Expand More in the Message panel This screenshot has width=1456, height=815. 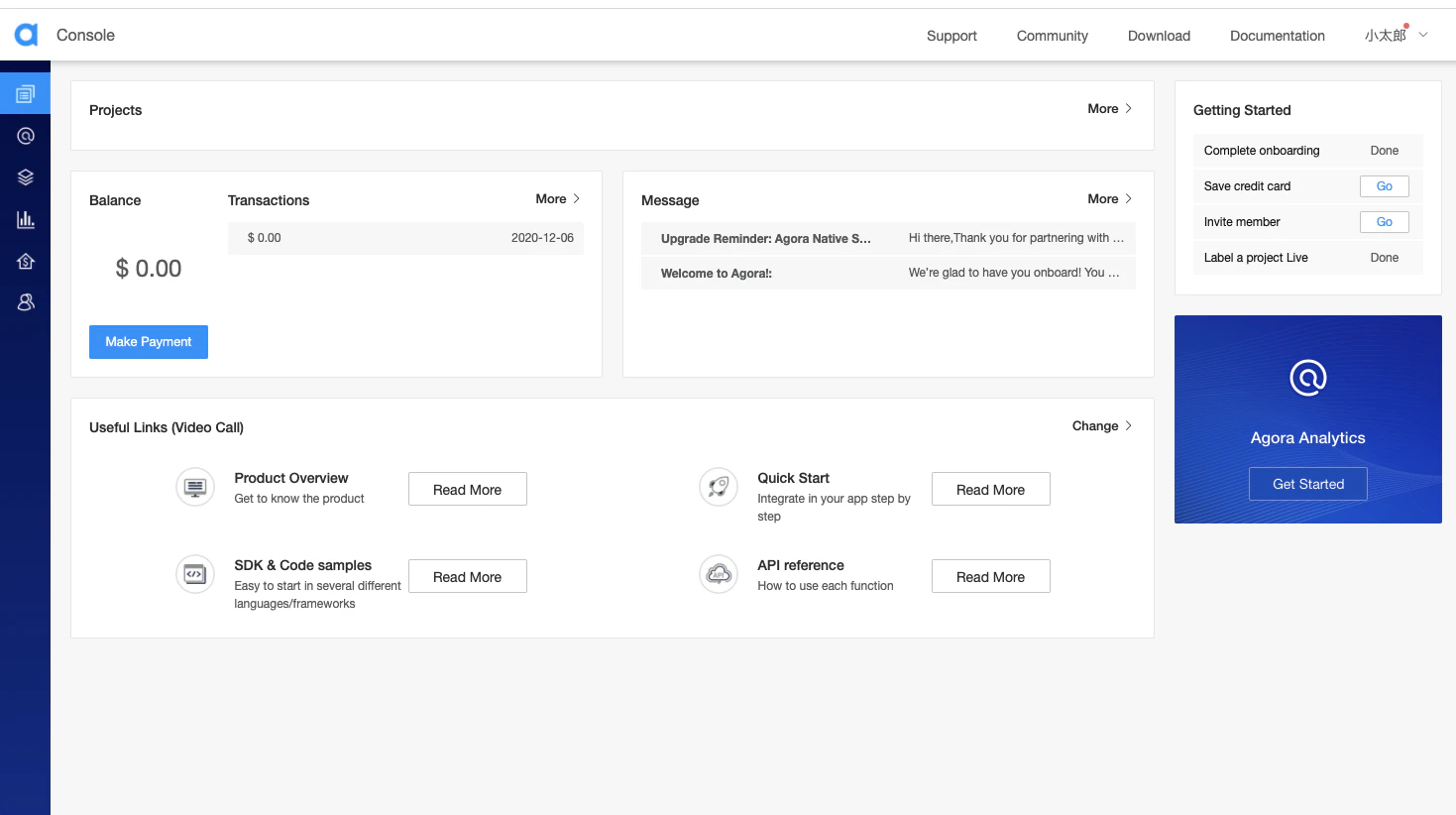(1109, 199)
